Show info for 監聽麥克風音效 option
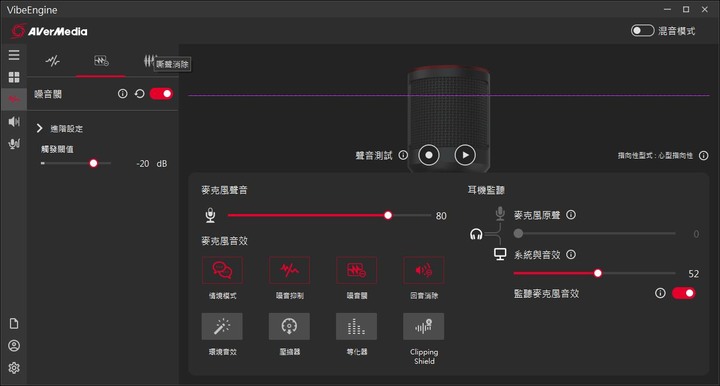 pyautogui.click(x=660, y=293)
